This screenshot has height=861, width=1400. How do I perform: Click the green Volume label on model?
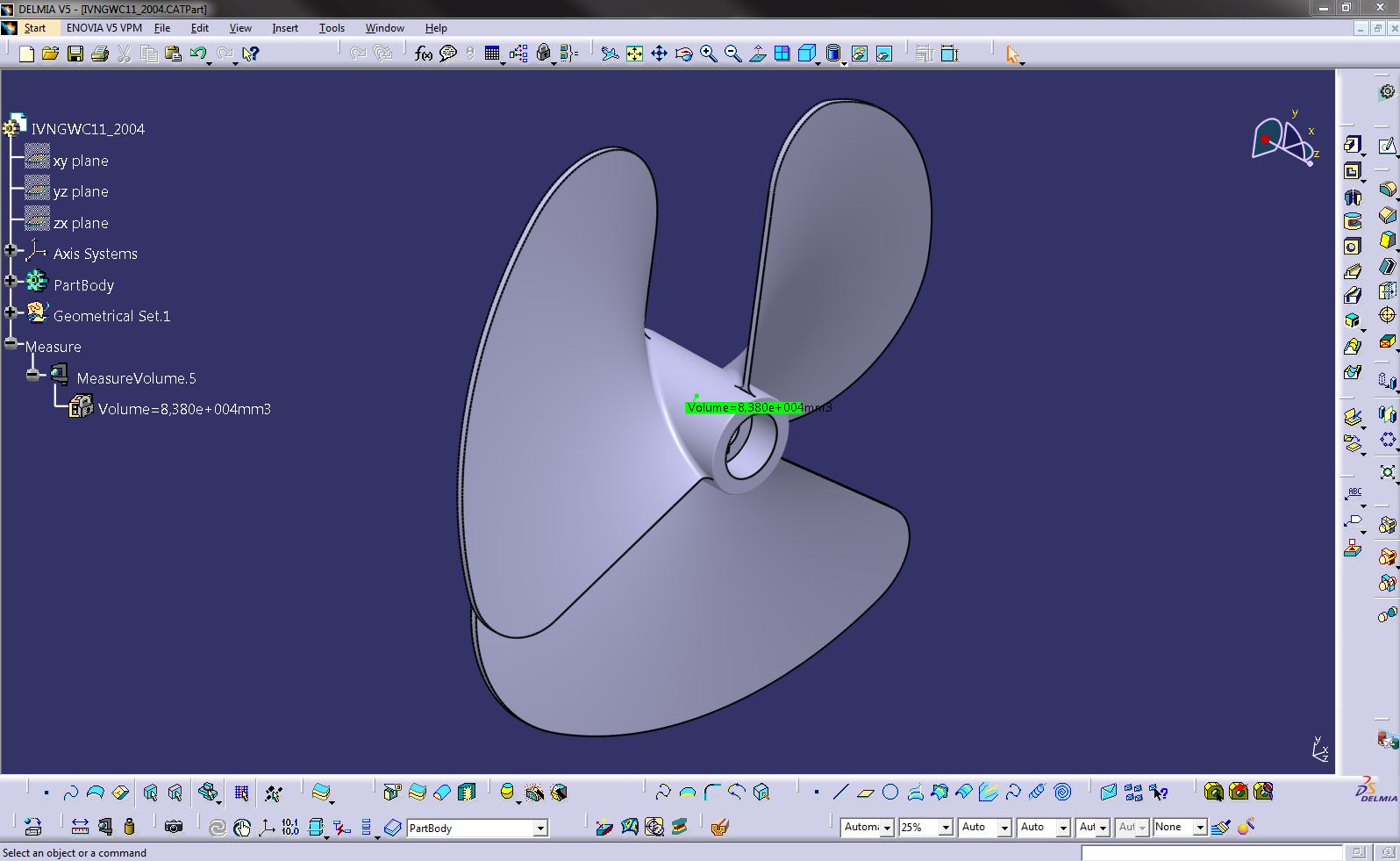coord(745,407)
